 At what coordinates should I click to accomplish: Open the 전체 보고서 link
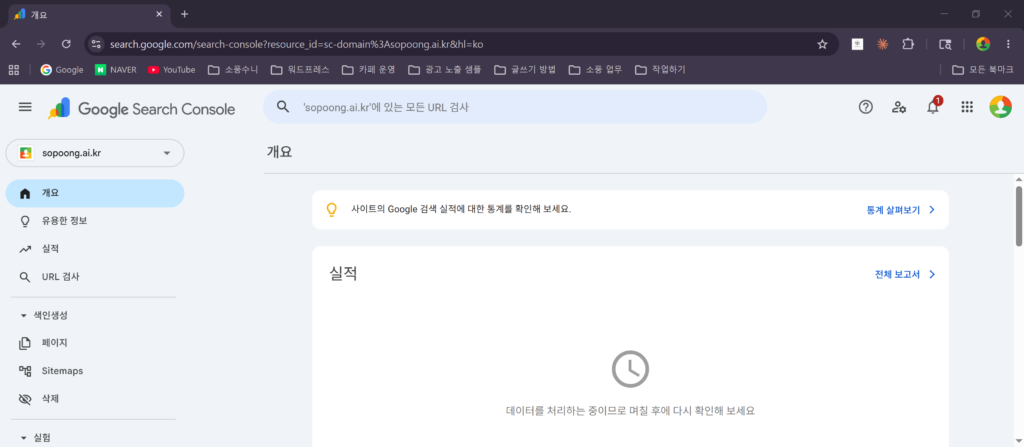(x=904, y=274)
